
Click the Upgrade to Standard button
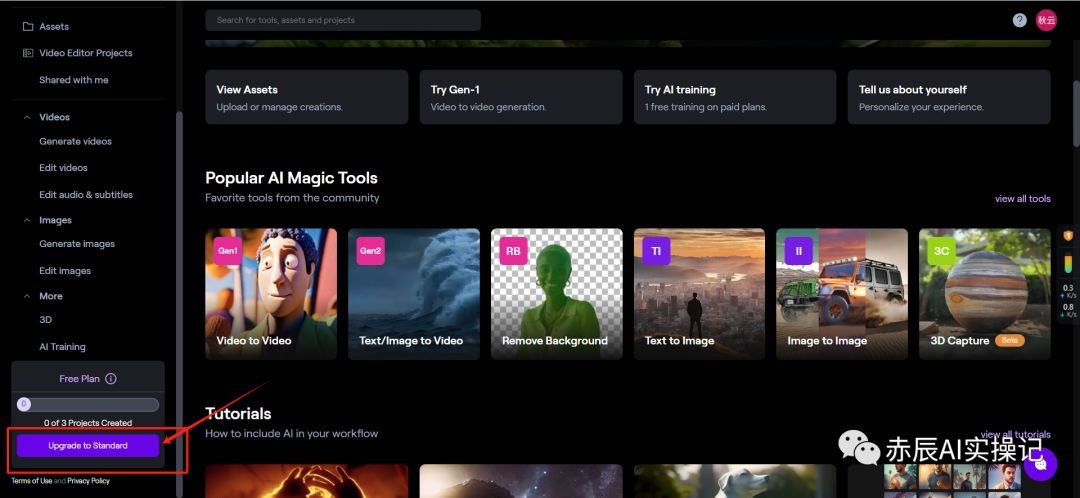[88, 446]
